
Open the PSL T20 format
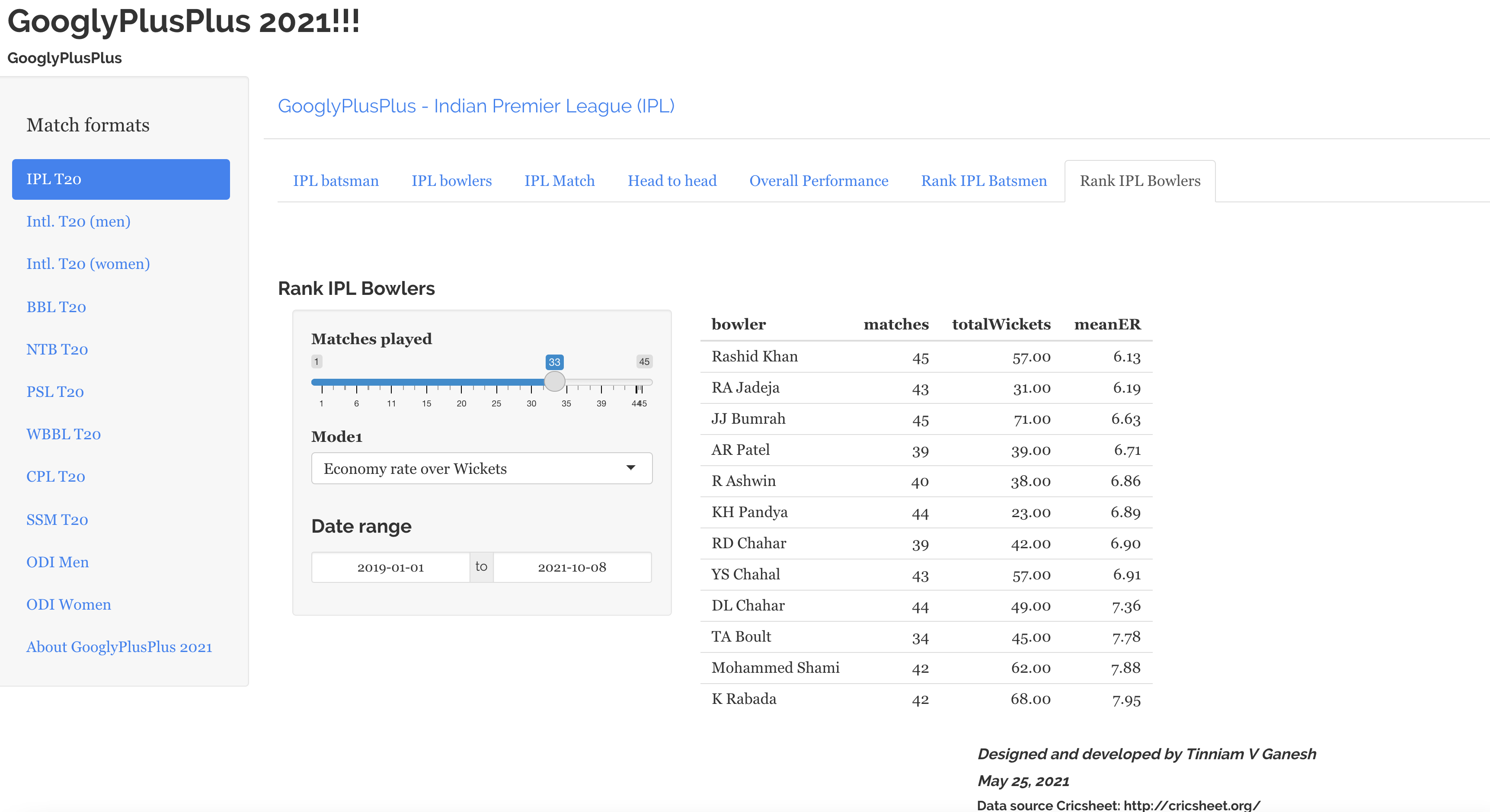point(55,392)
